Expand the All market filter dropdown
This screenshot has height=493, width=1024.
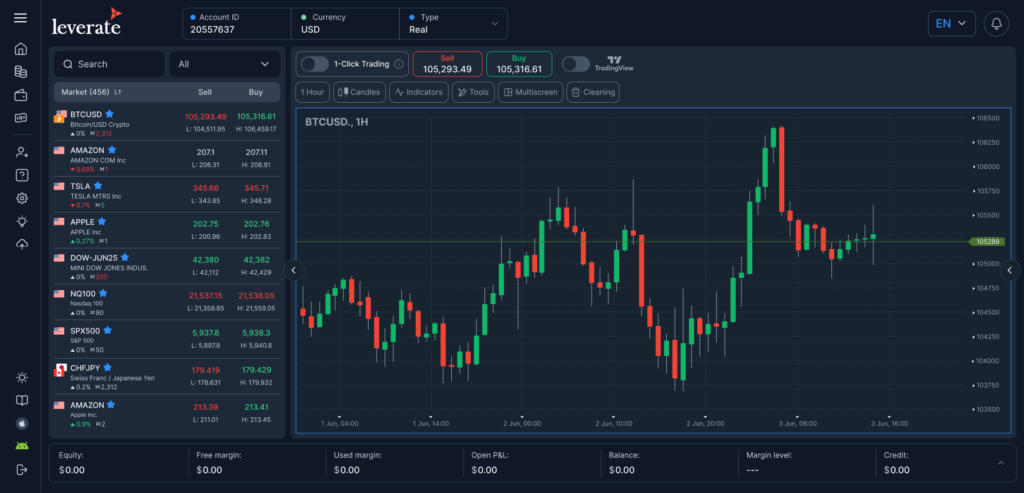(x=224, y=64)
